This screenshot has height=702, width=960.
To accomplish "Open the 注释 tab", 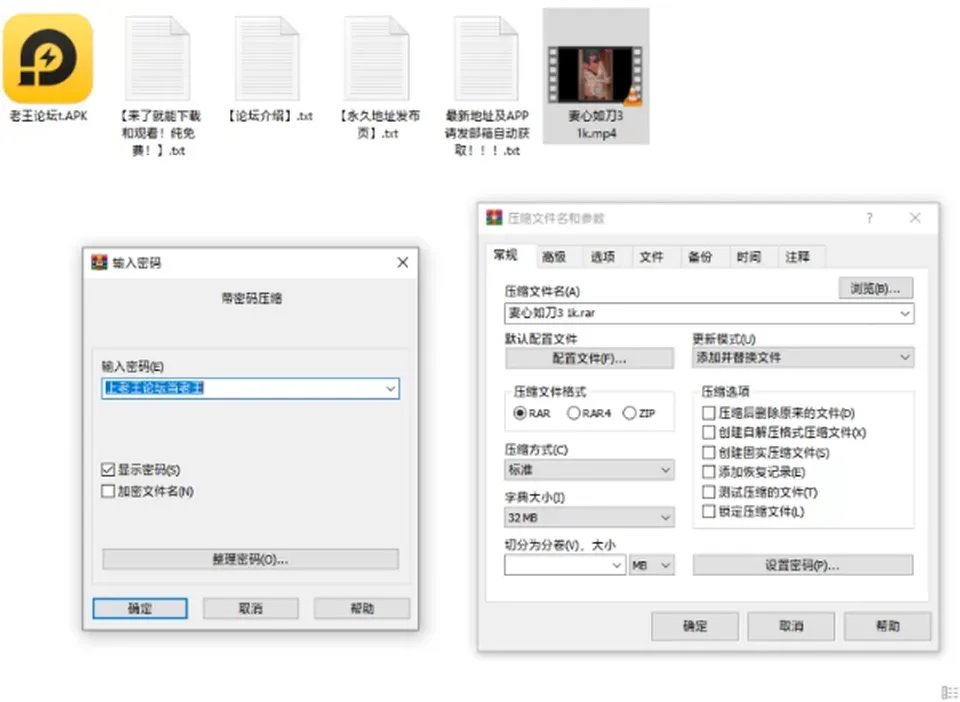I will [798, 257].
